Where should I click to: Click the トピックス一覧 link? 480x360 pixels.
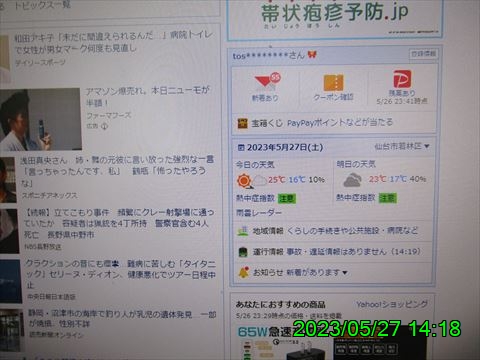(x=42, y=5)
